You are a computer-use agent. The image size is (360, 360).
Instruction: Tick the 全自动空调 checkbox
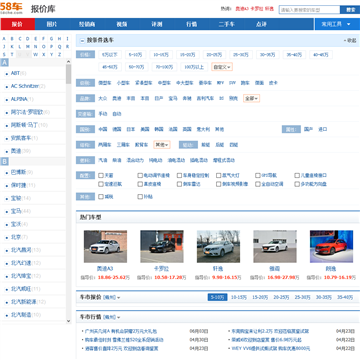[x=258, y=184]
